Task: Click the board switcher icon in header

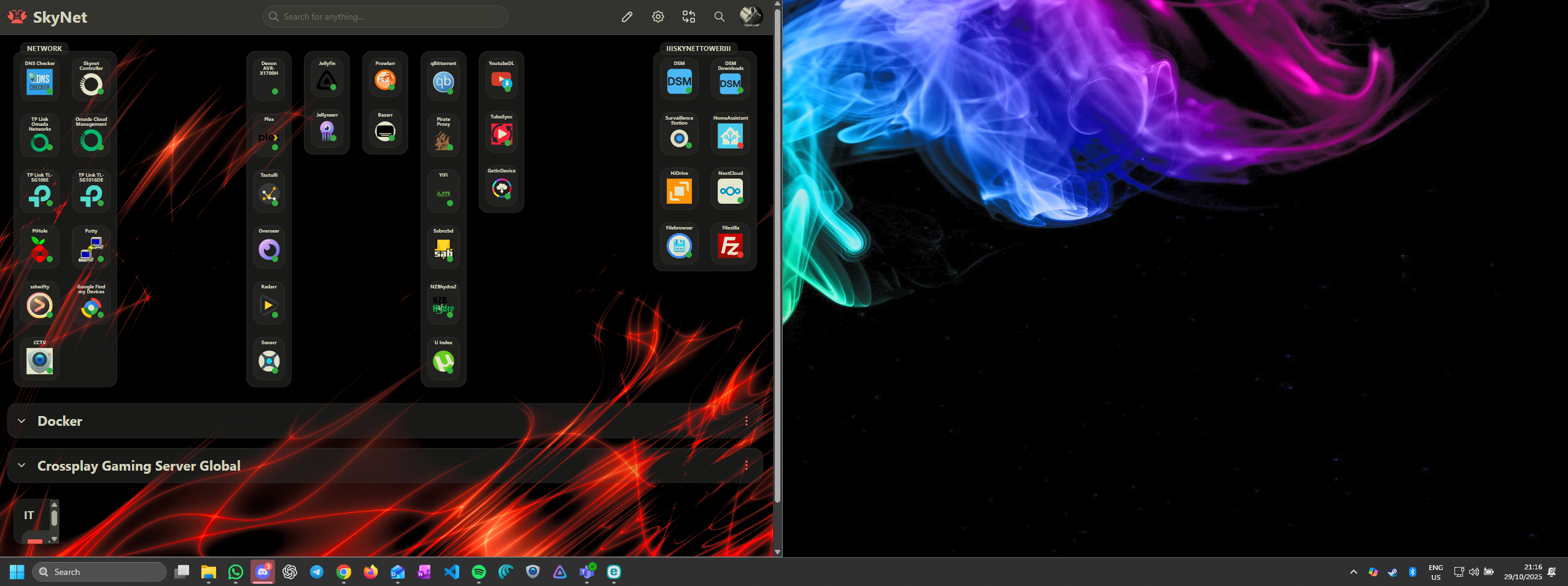Action: click(689, 17)
